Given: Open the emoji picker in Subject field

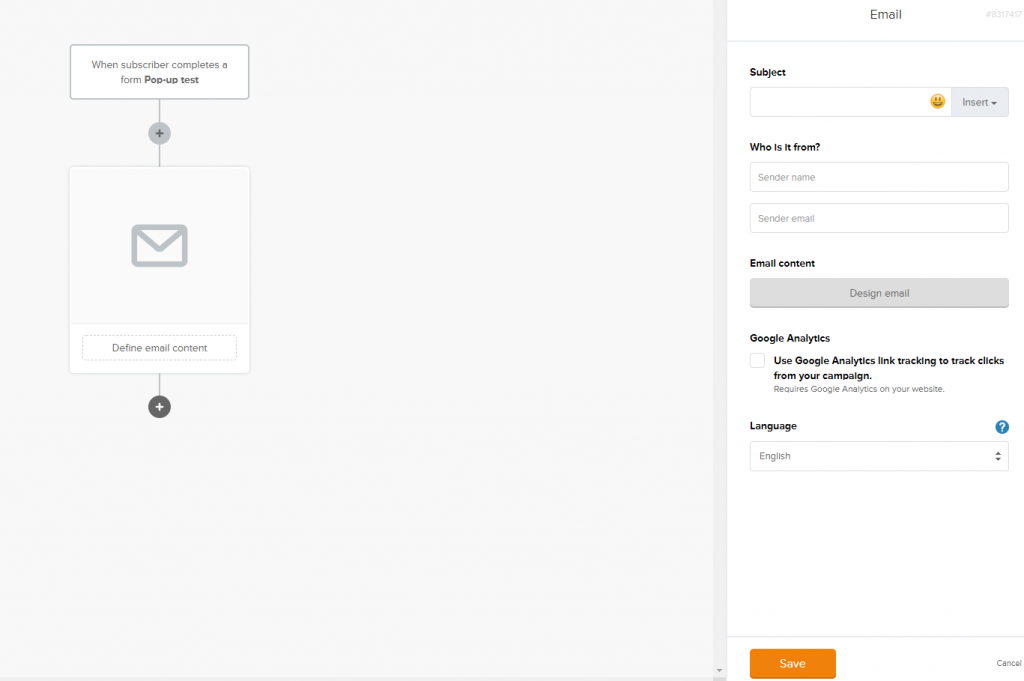Looking at the screenshot, I should point(937,101).
